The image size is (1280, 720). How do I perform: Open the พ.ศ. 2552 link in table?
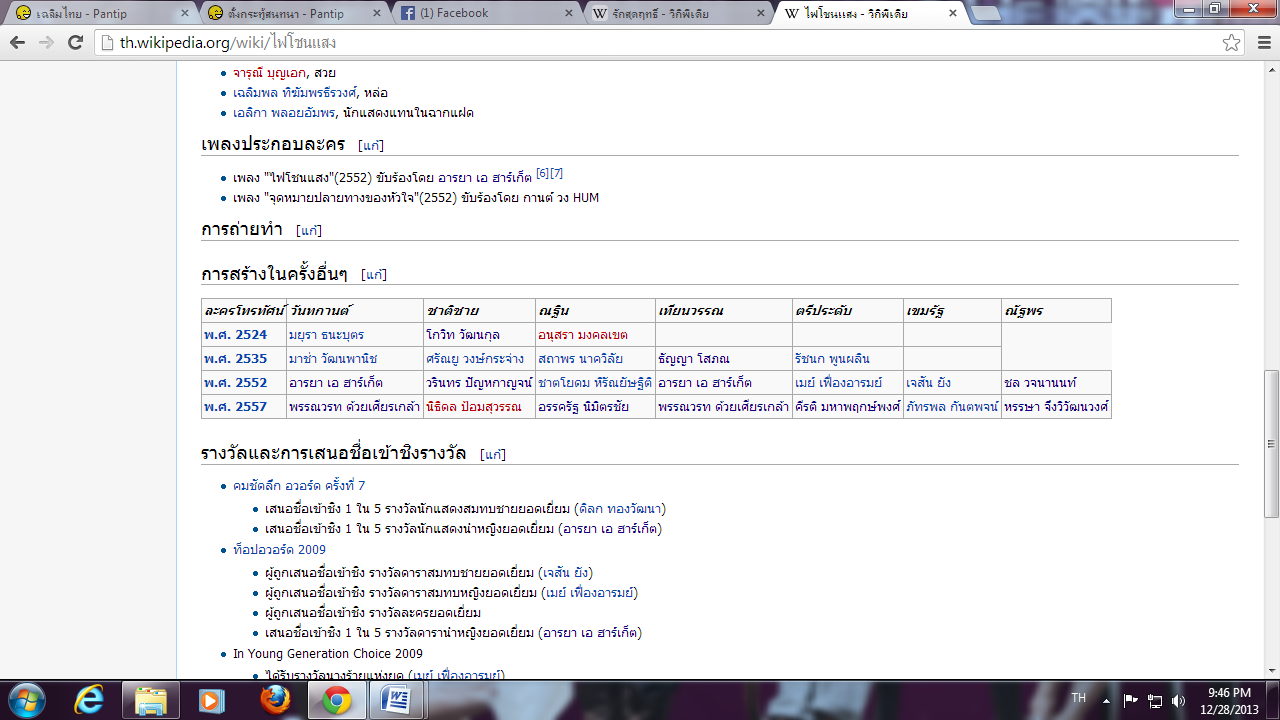pos(235,383)
